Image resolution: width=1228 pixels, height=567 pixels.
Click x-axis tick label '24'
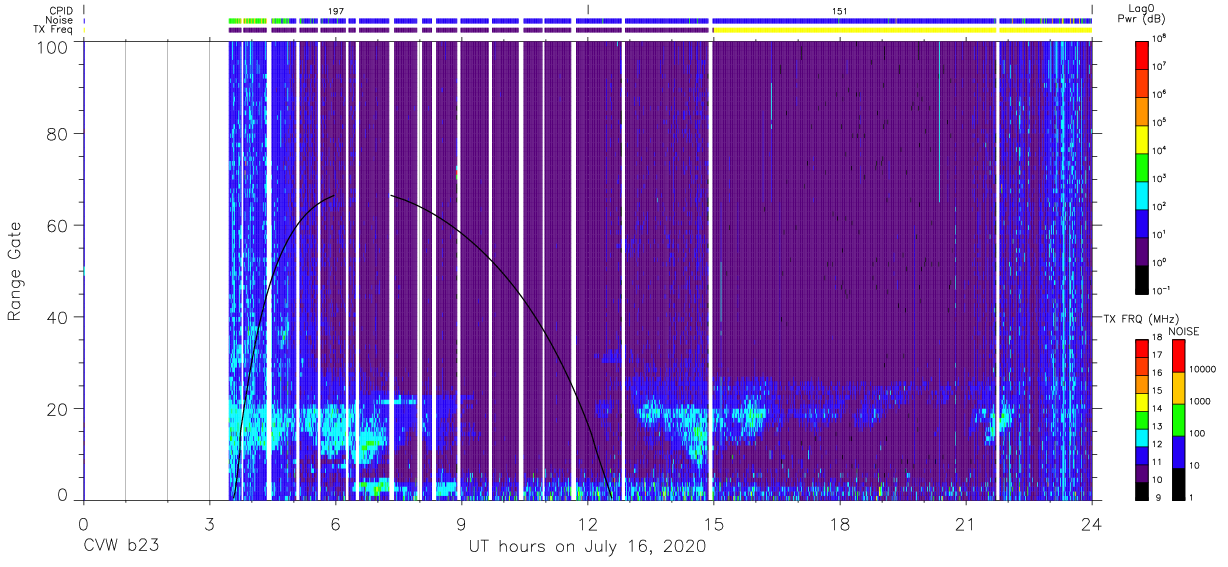[x=1092, y=524]
